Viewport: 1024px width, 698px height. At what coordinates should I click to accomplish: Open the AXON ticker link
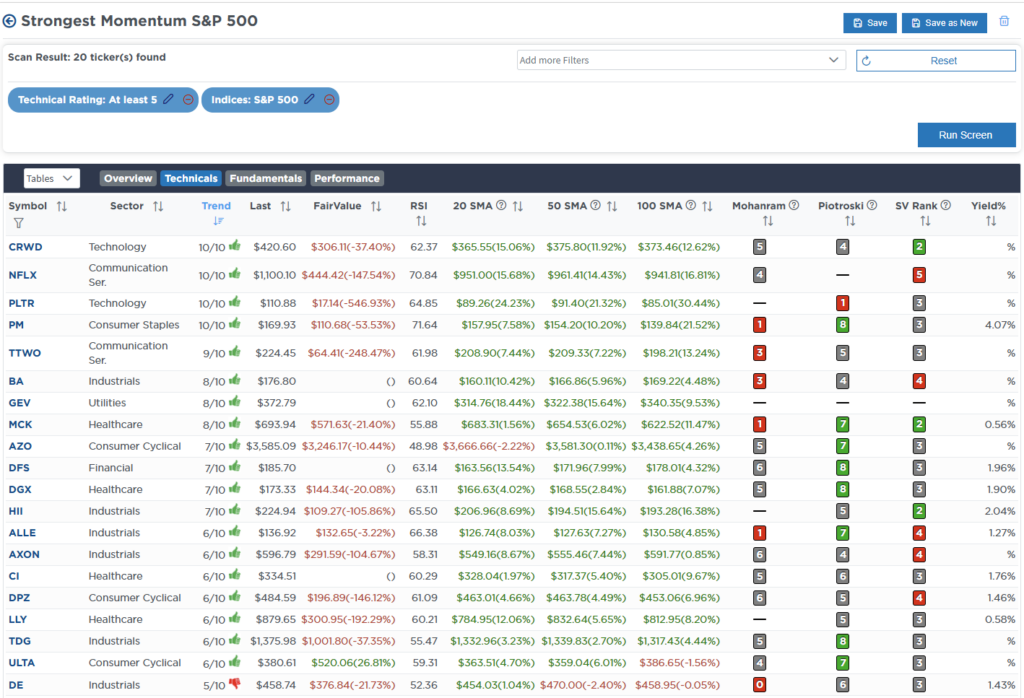click(x=24, y=554)
